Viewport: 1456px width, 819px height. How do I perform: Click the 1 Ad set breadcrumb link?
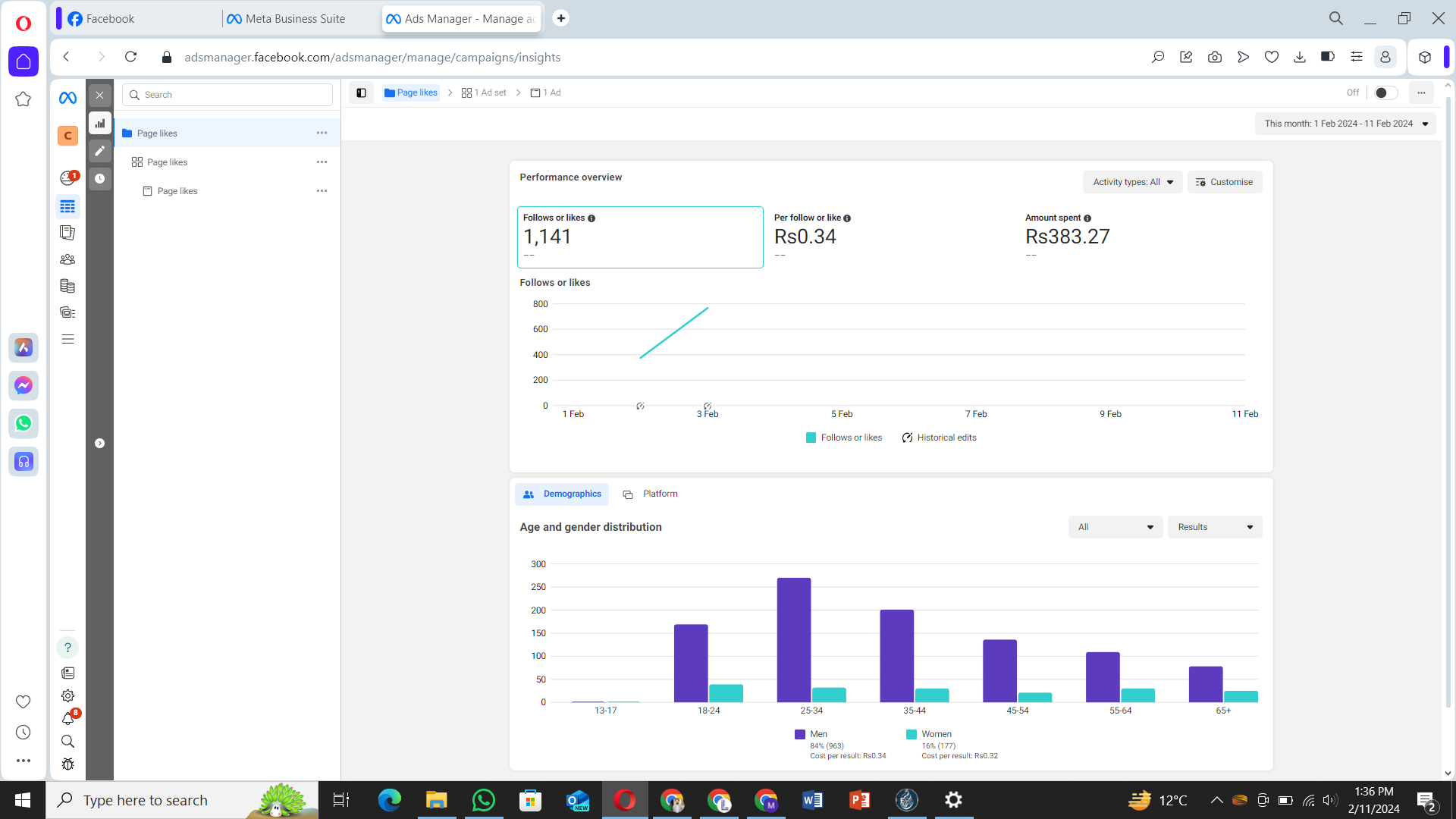coord(484,93)
